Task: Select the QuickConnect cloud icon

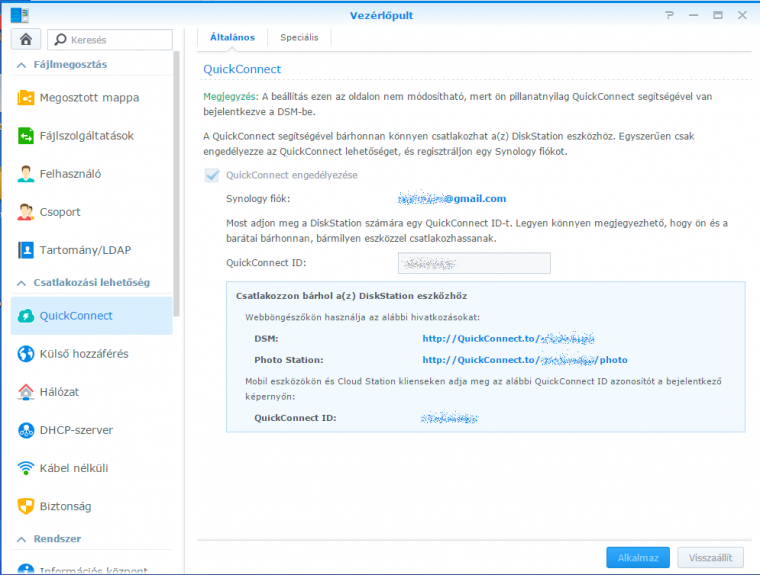Action: (x=26, y=316)
